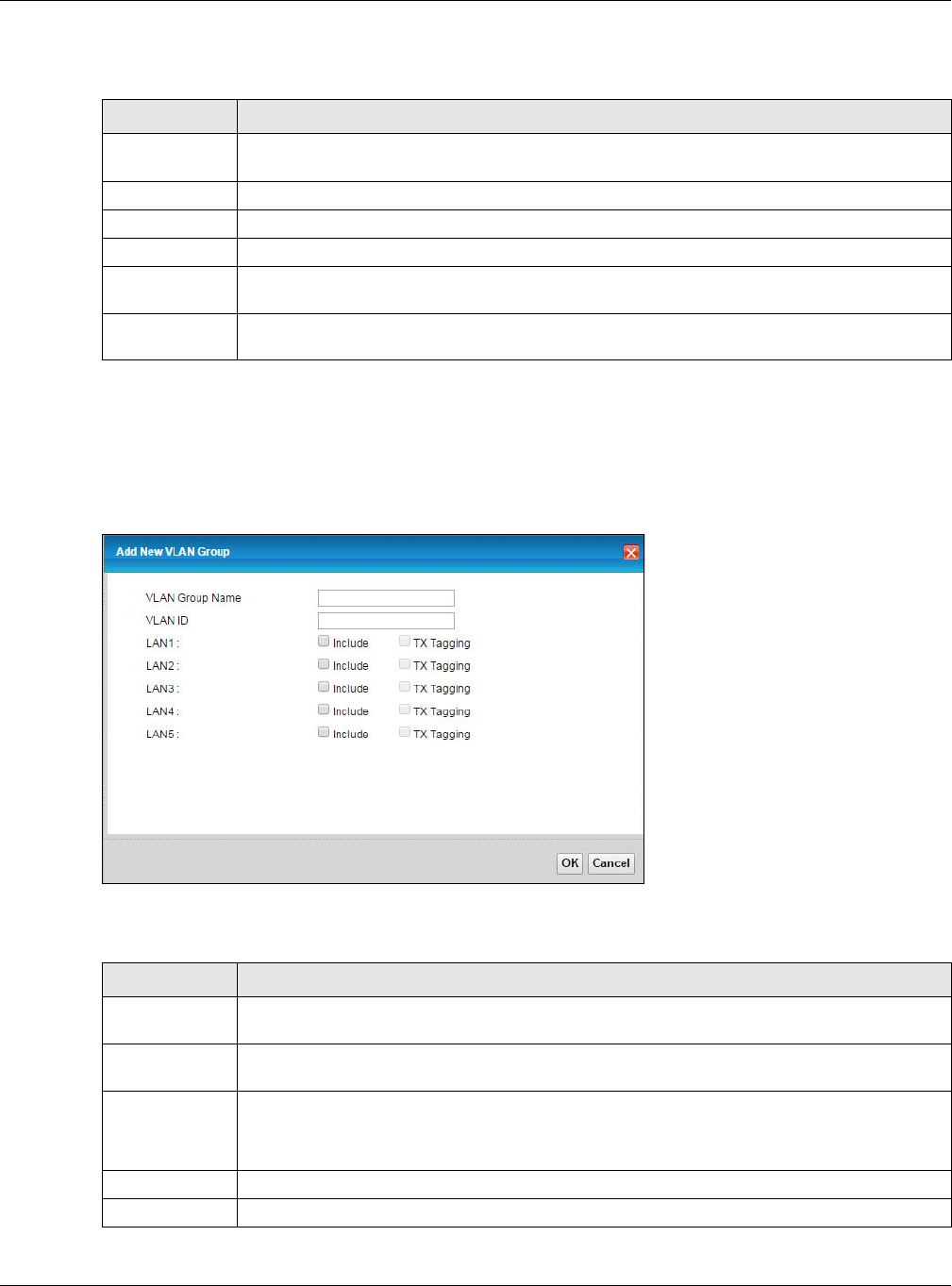Click the OK button
Screen dimensions: 952x1286
(570, 863)
